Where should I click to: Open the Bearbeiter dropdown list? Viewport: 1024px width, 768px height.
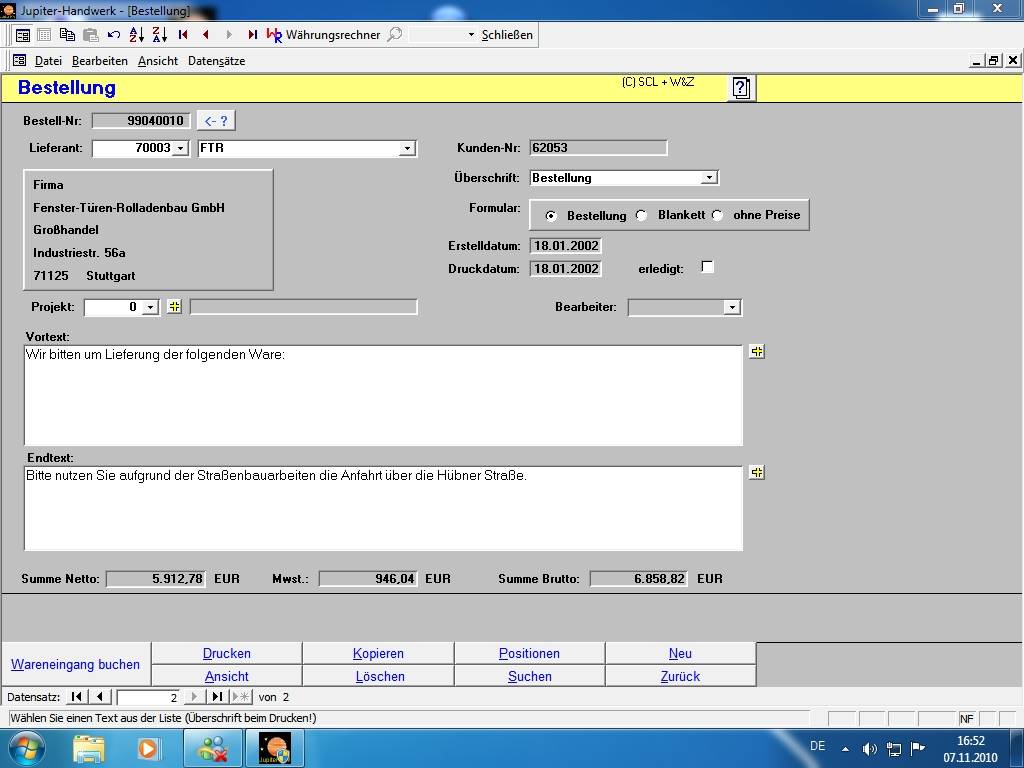[732, 308]
